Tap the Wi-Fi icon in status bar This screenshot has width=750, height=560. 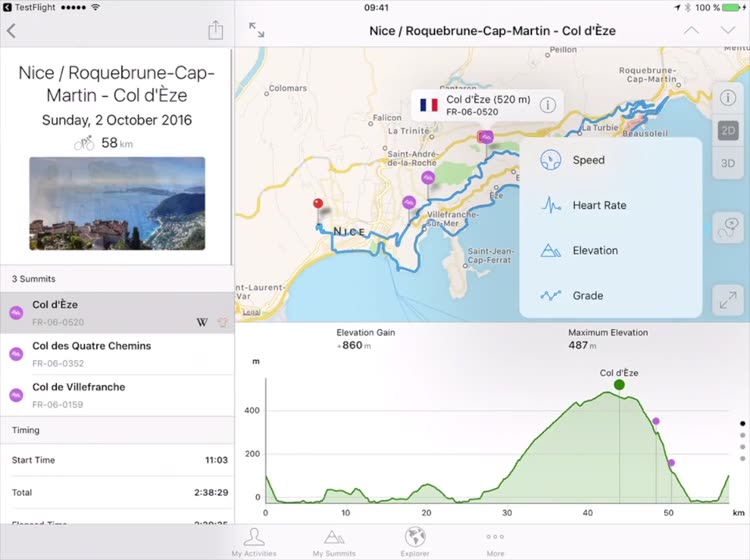[x=96, y=7]
